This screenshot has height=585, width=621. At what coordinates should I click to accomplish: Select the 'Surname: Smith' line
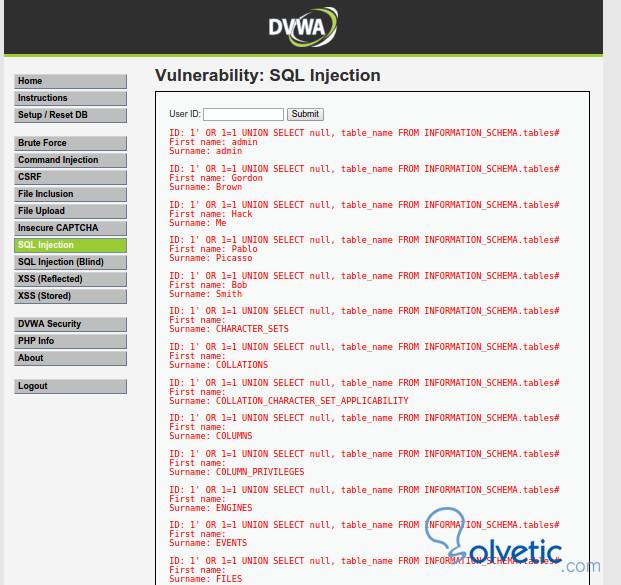click(206, 294)
